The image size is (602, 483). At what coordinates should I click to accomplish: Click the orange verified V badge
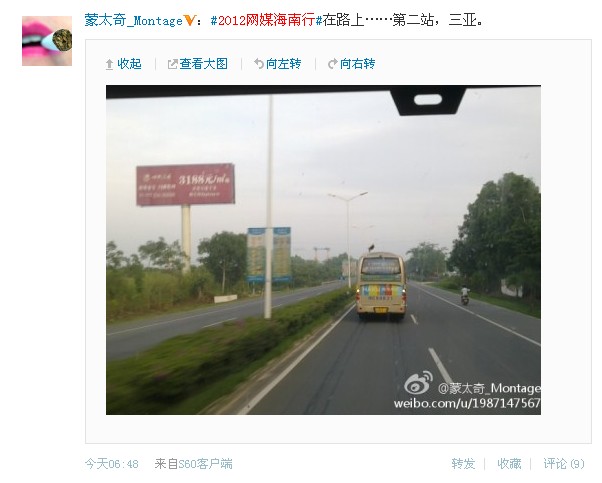[x=189, y=20]
